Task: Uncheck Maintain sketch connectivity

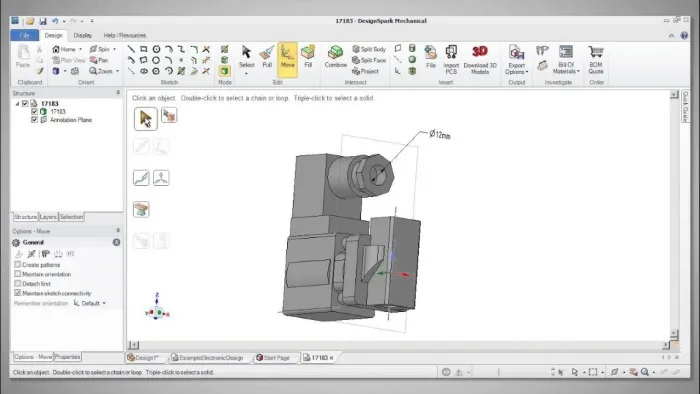Action: 17,293
